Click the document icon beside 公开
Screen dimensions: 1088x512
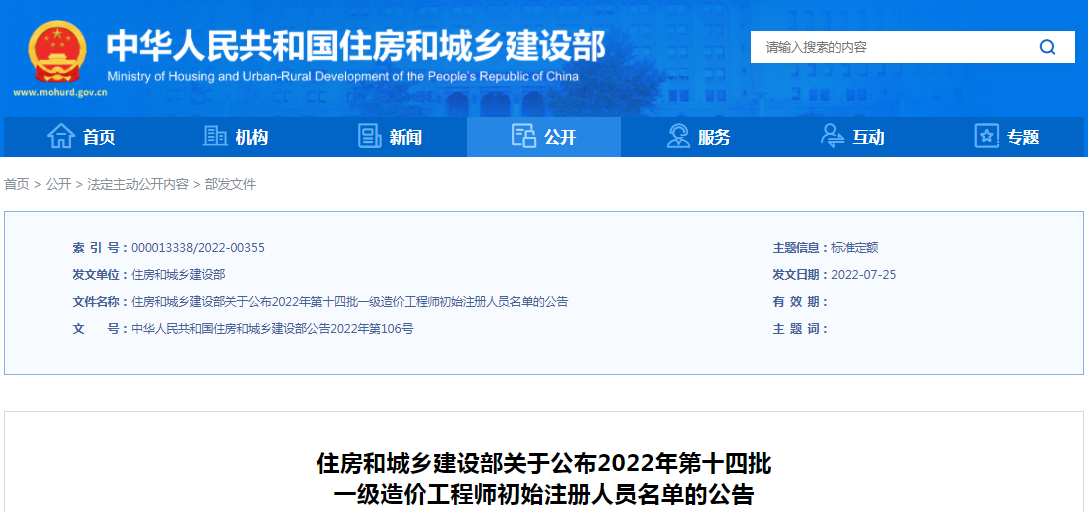click(524, 136)
